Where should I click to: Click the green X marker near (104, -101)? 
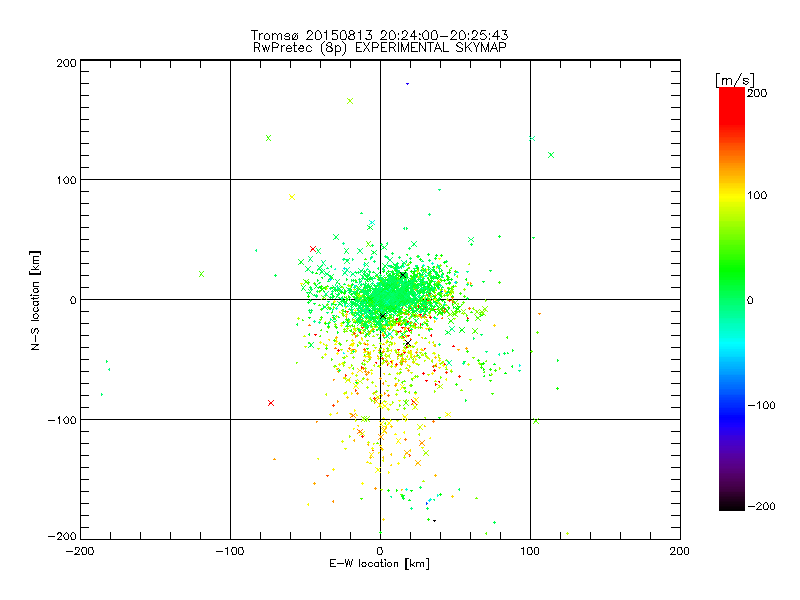(536, 421)
